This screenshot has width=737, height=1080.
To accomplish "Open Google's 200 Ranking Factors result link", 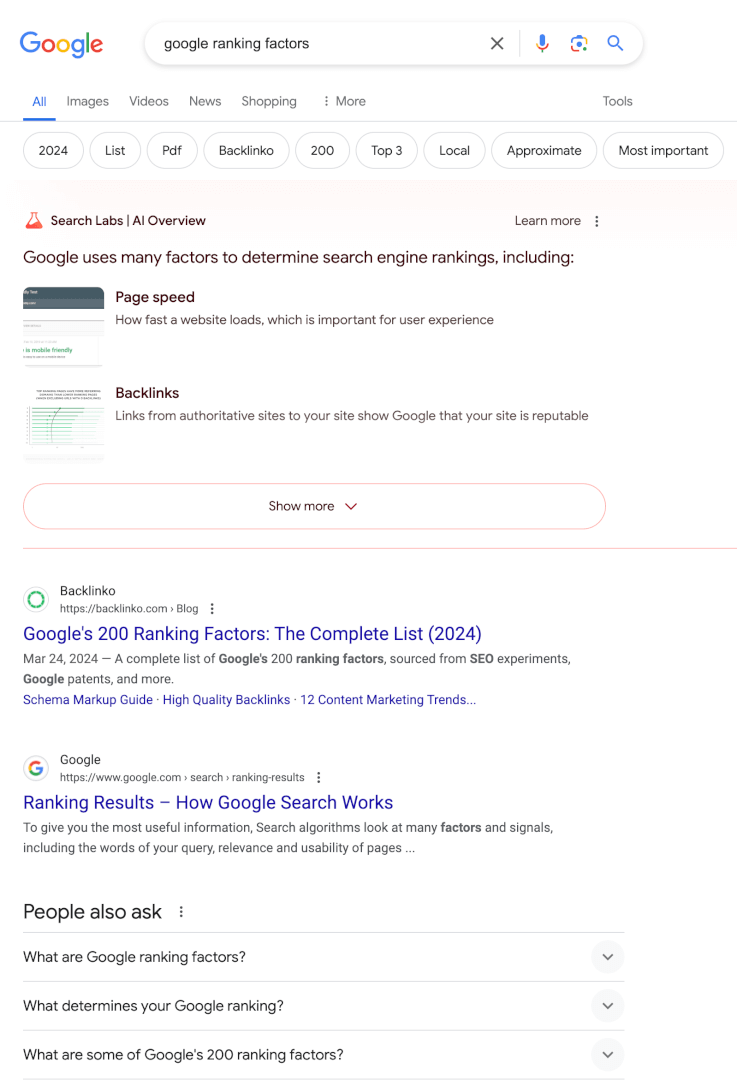I will pos(252,634).
